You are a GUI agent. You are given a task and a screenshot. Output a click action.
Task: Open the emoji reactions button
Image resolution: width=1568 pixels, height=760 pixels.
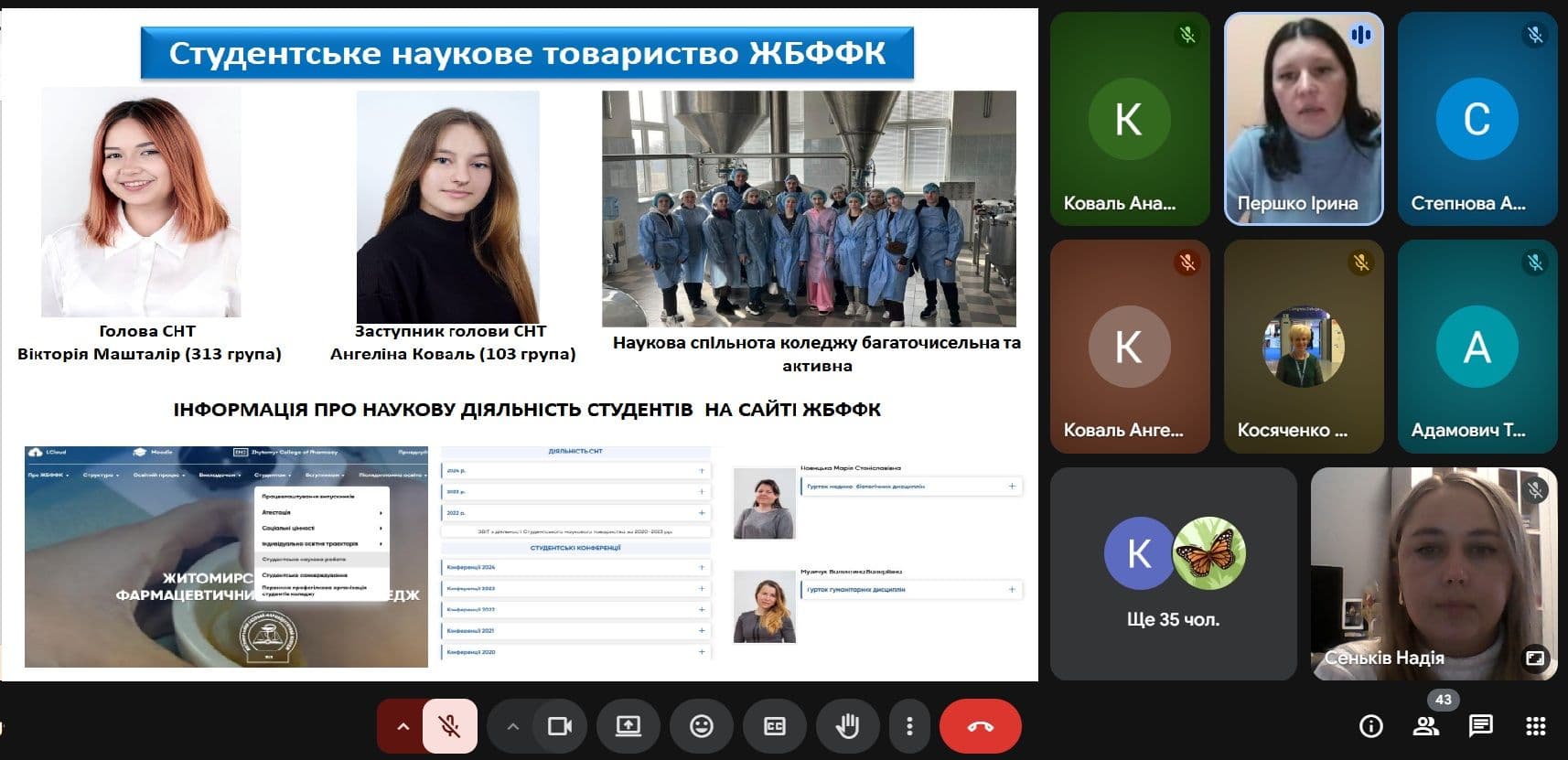click(702, 726)
